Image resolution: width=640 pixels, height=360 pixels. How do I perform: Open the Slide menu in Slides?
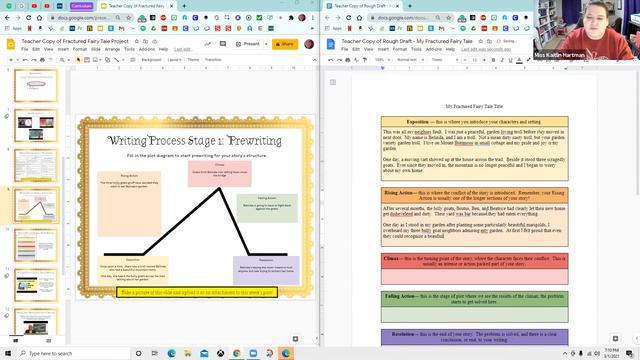(x=96, y=49)
